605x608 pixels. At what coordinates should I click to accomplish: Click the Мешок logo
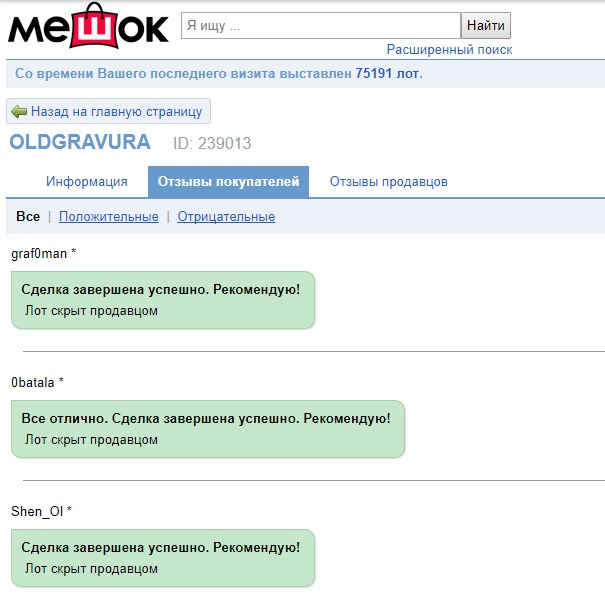click(x=88, y=26)
